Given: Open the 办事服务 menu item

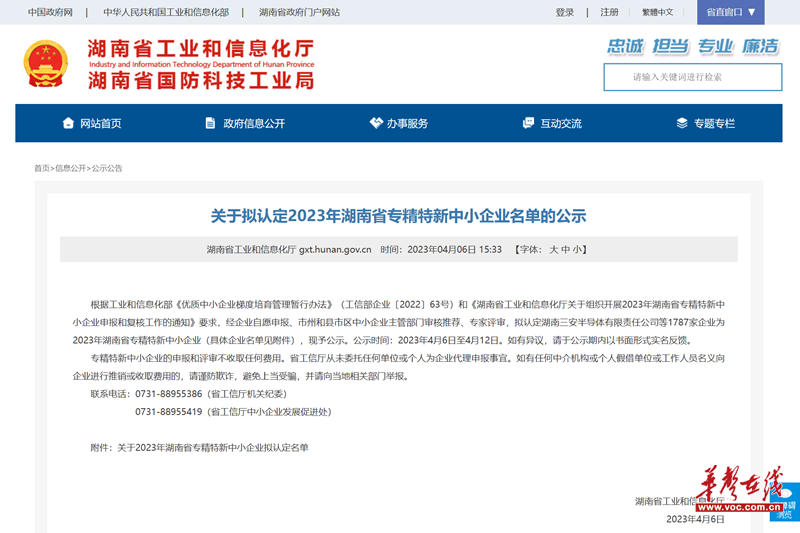Looking at the screenshot, I should point(407,123).
